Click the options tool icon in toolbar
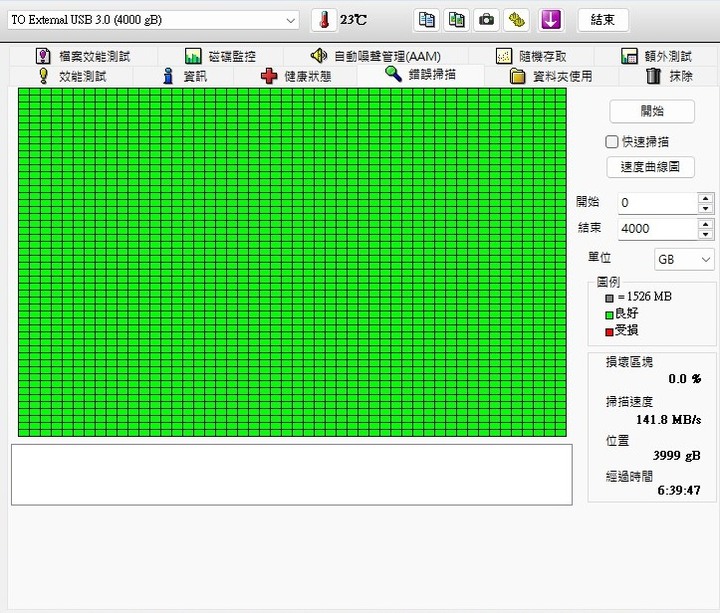The image size is (720, 613). click(x=516, y=20)
